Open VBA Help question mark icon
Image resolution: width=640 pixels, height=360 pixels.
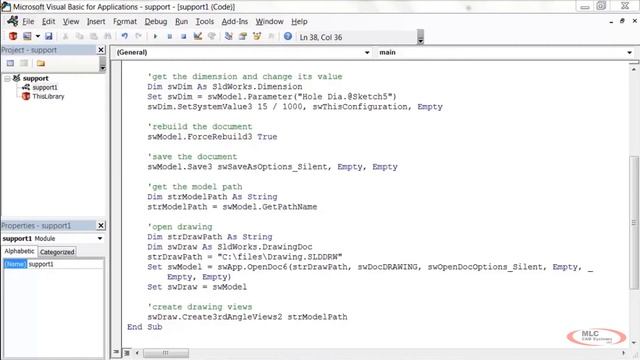[x=288, y=36]
